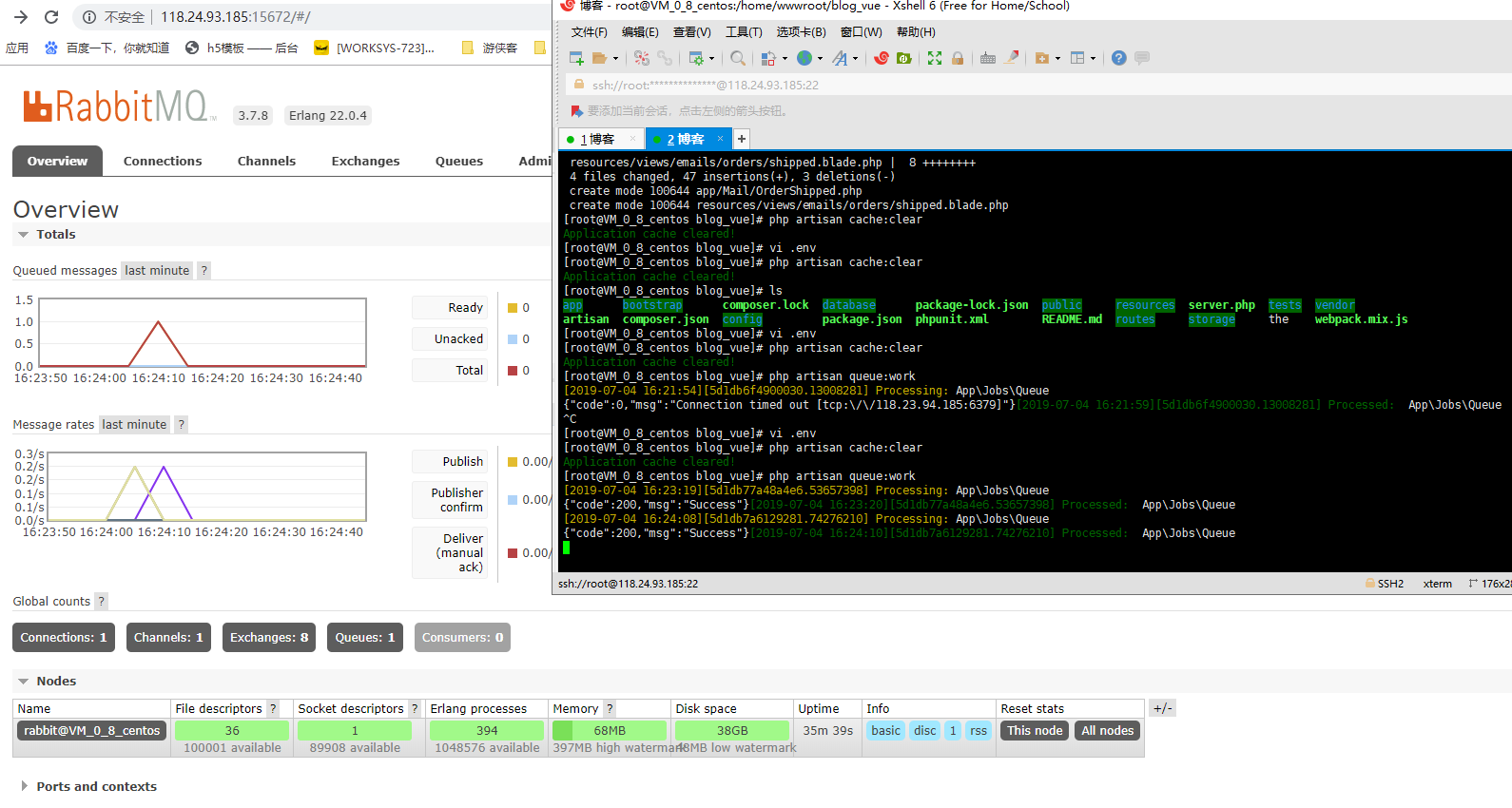Viewport: 1512px width, 808px height.
Task: Expand the properties gear dropdown arrow
Action: [x=712, y=59]
